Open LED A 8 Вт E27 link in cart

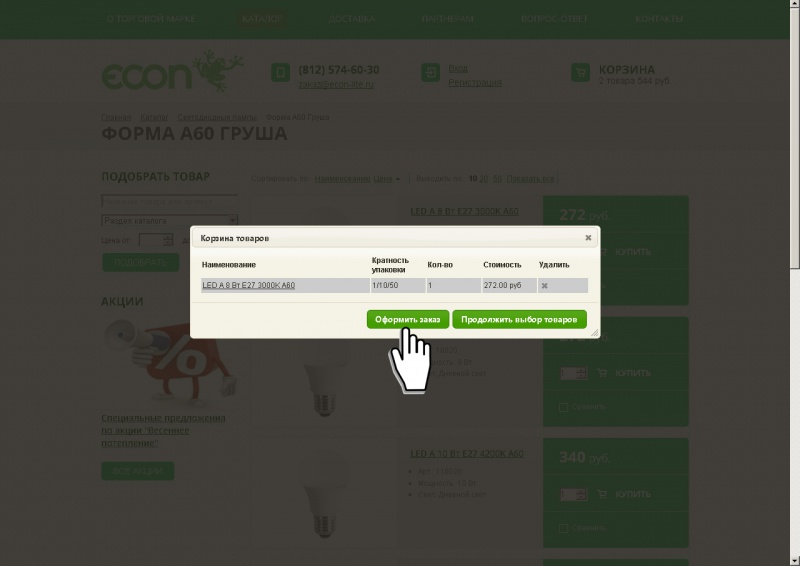click(x=248, y=285)
